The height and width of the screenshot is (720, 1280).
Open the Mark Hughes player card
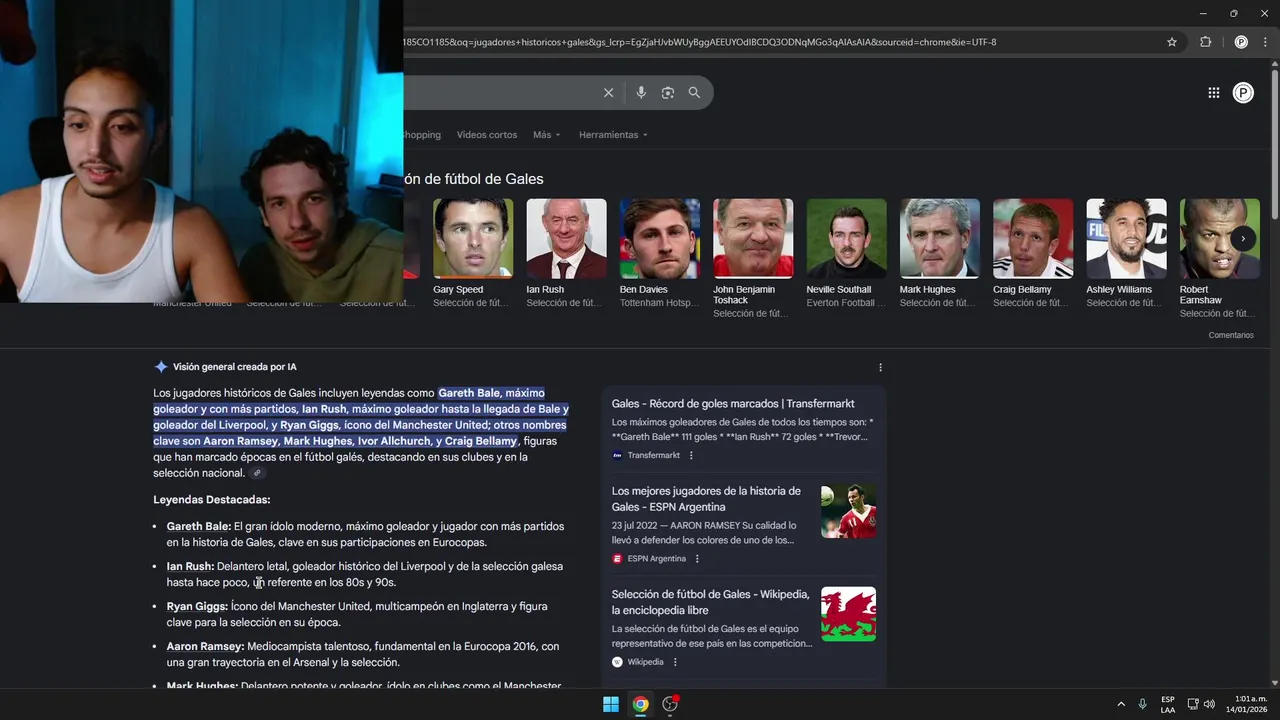tap(940, 253)
